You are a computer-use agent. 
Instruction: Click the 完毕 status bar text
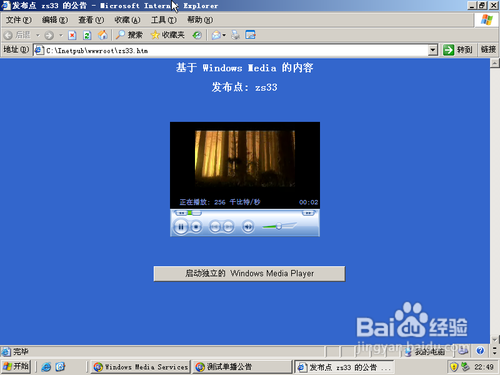[21, 352]
